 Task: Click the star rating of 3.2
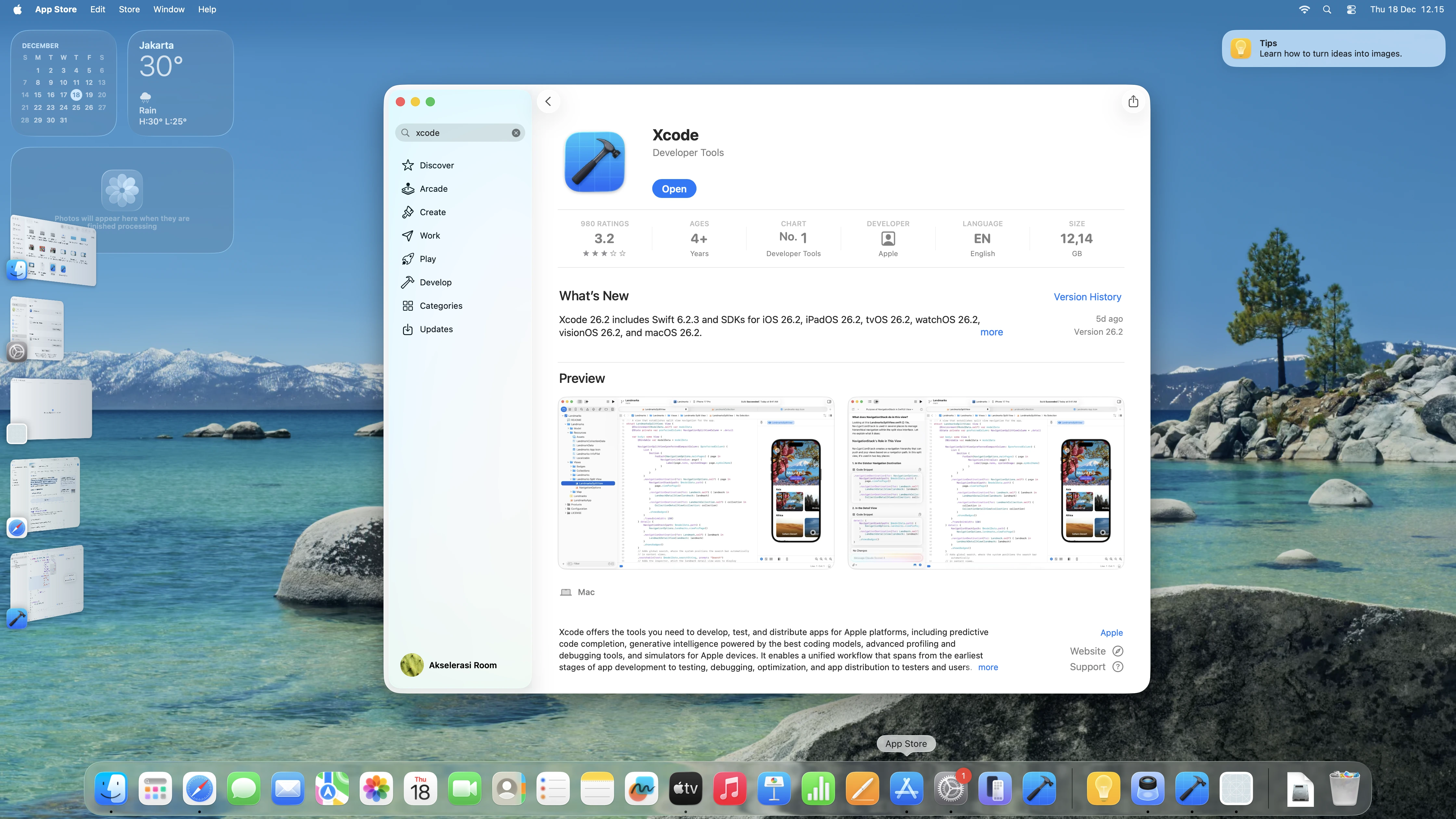pyautogui.click(x=604, y=253)
